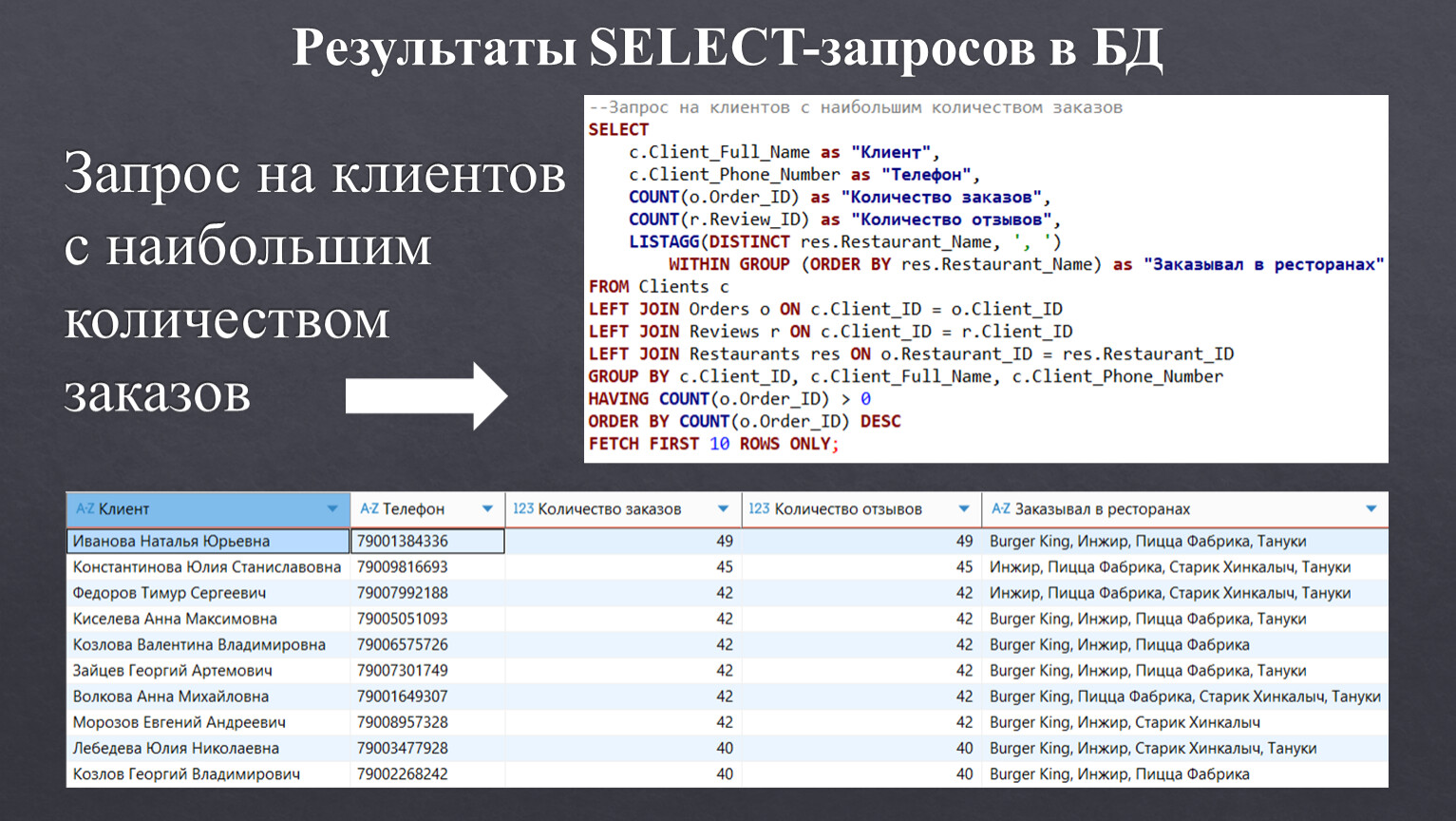The image size is (1456, 821).
Task: Select the row for Федоров Тимур Сергеевич
Action: 169,593
